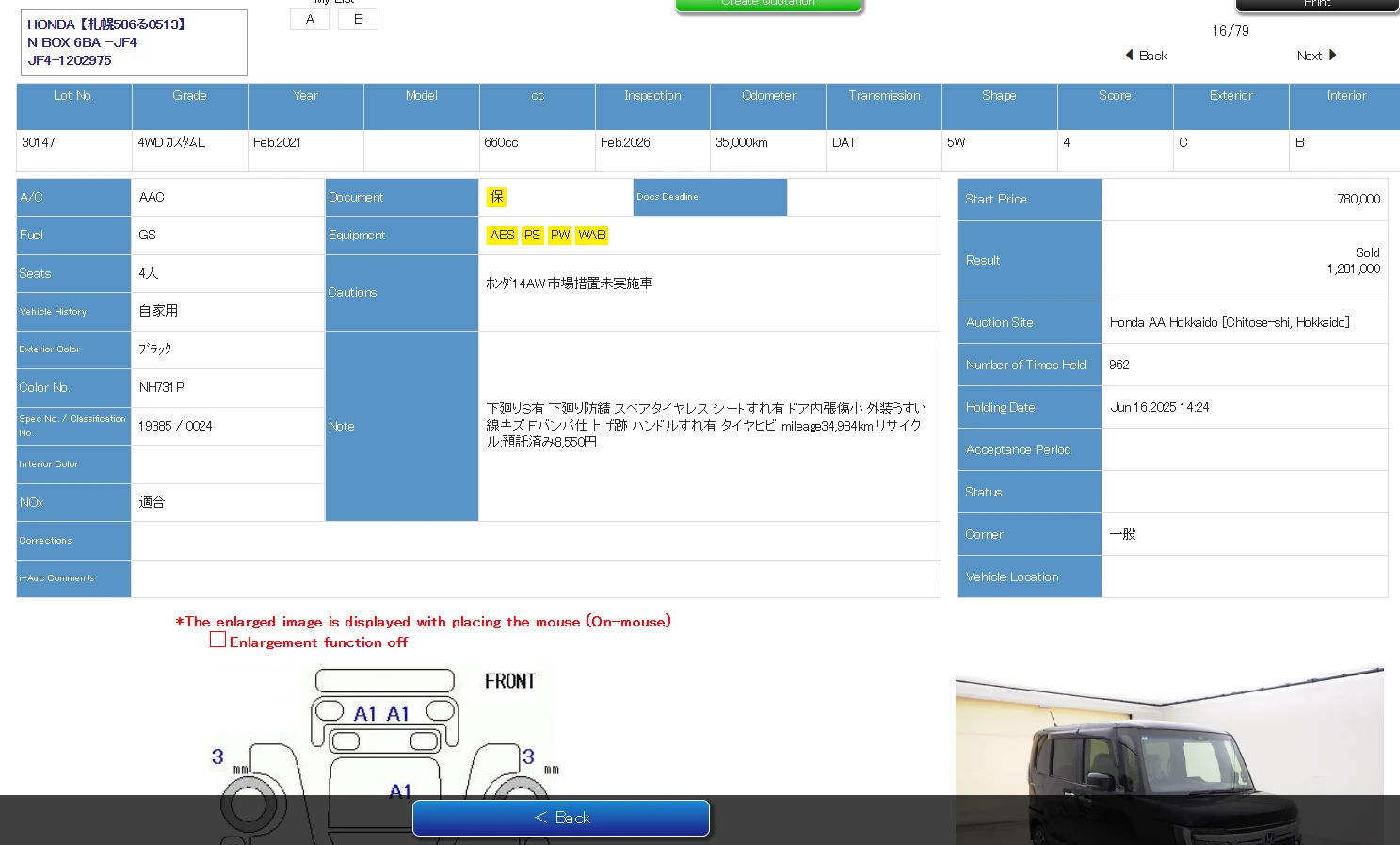Image resolution: width=1400 pixels, height=845 pixels.
Task: Click the yellow WAB equipment badge
Action: [592, 236]
